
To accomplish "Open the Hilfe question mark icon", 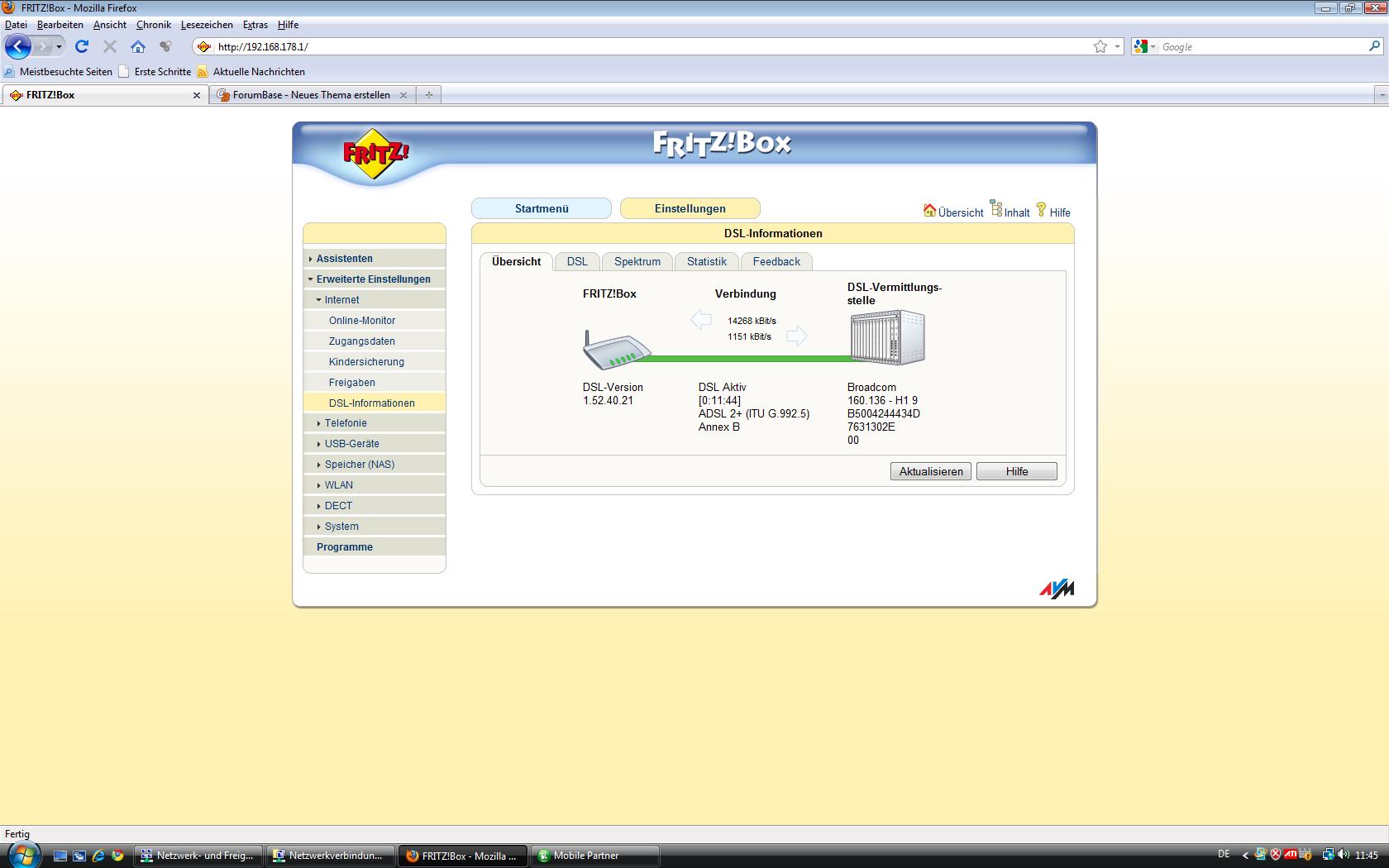I will [1041, 210].
